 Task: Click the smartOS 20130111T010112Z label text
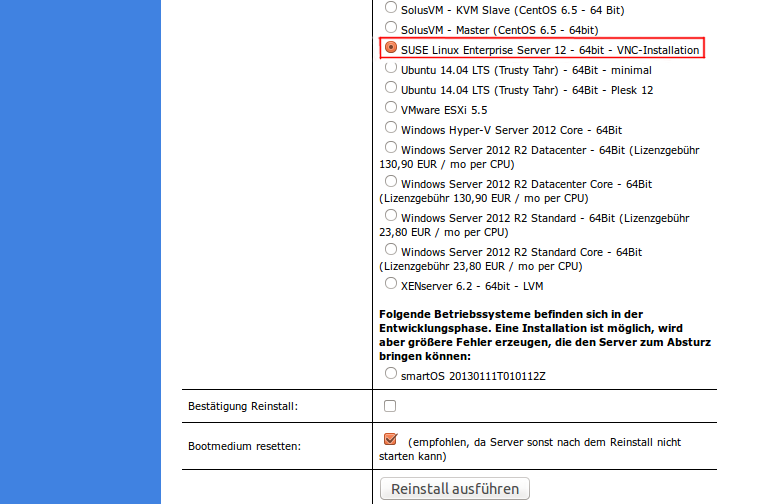(x=473, y=376)
